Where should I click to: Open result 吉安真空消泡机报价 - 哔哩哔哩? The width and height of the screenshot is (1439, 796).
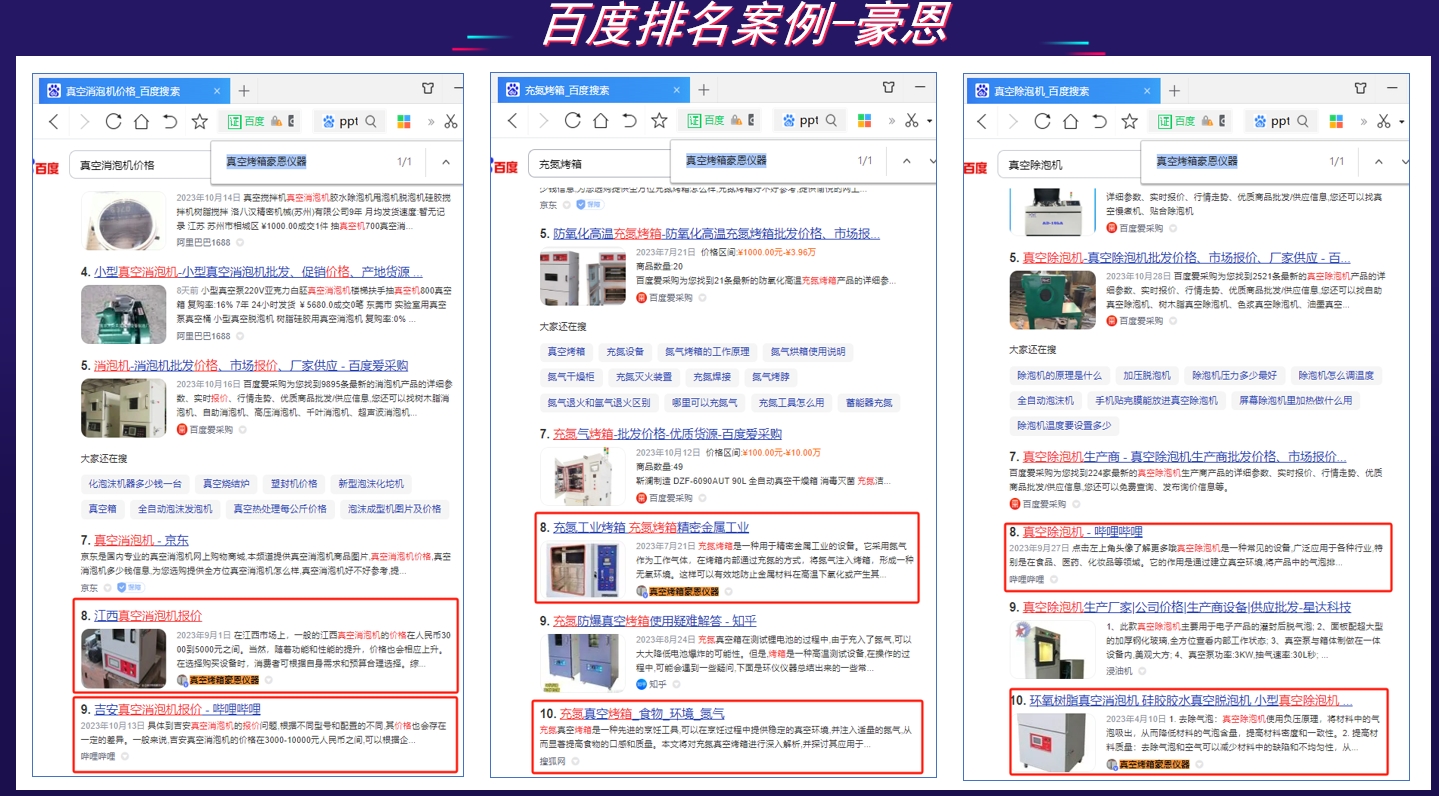click(x=177, y=709)
